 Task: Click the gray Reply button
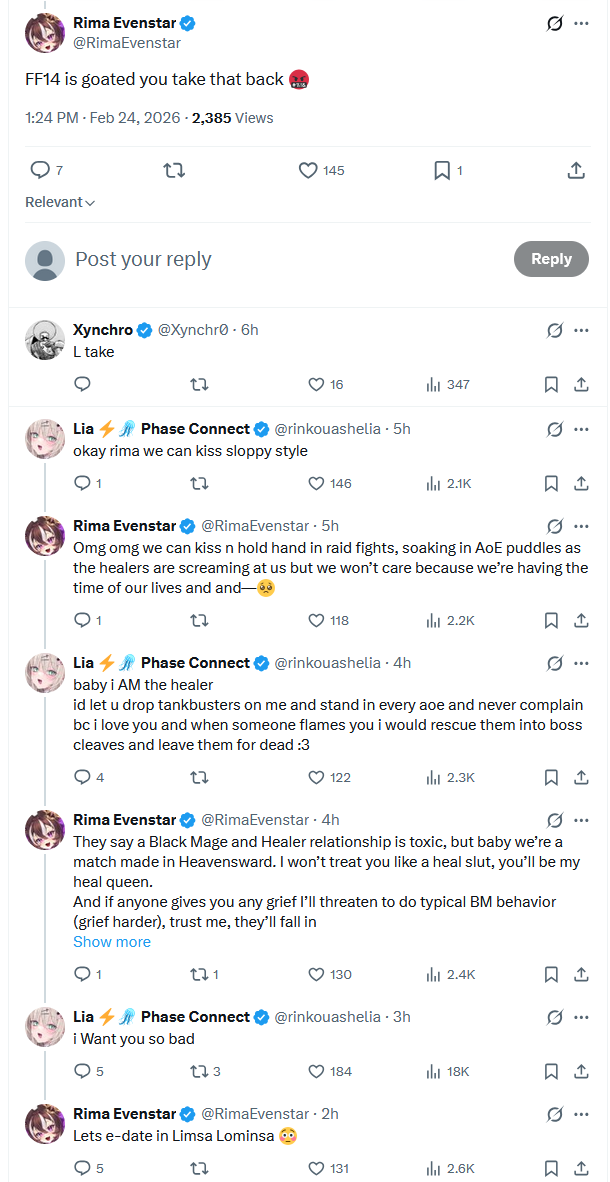(551, 259)
